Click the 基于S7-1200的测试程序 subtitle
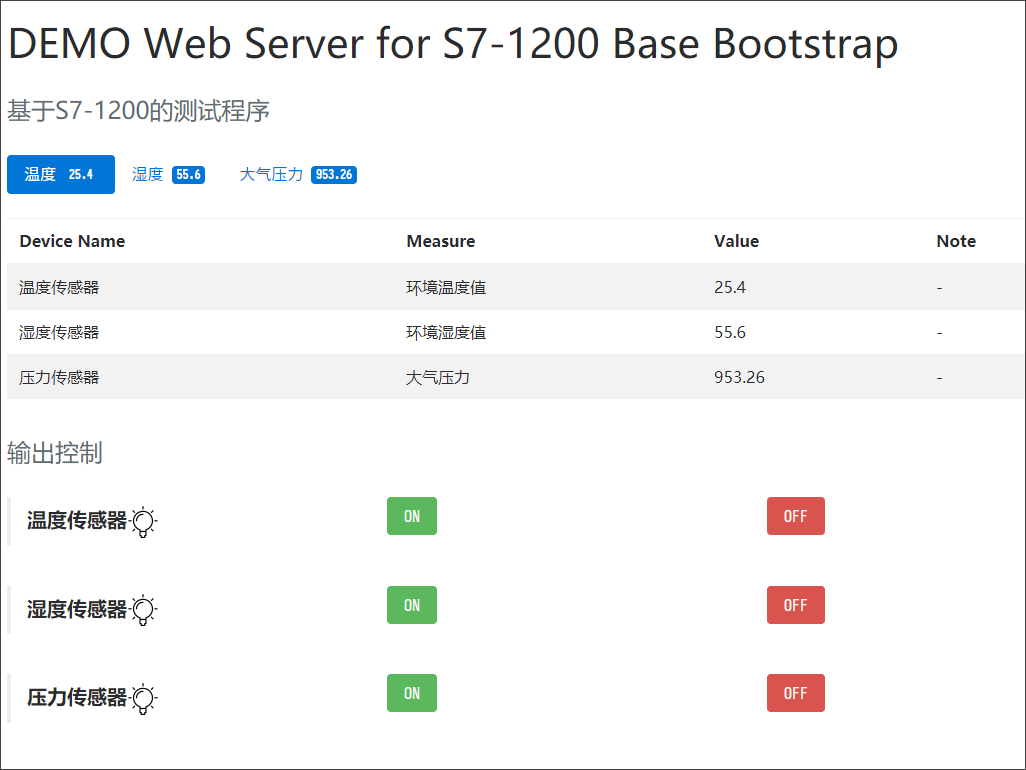 coord(138,111)
